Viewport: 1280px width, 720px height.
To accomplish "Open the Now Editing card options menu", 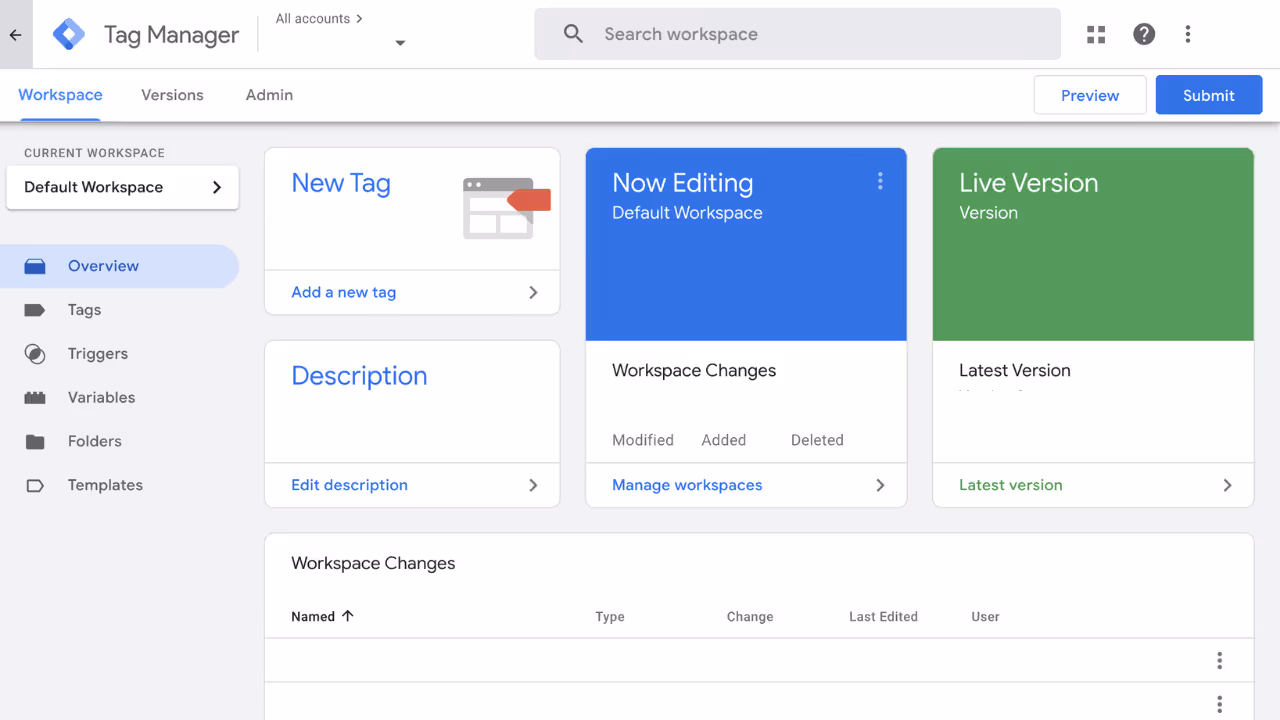I will tap(880, 181).
